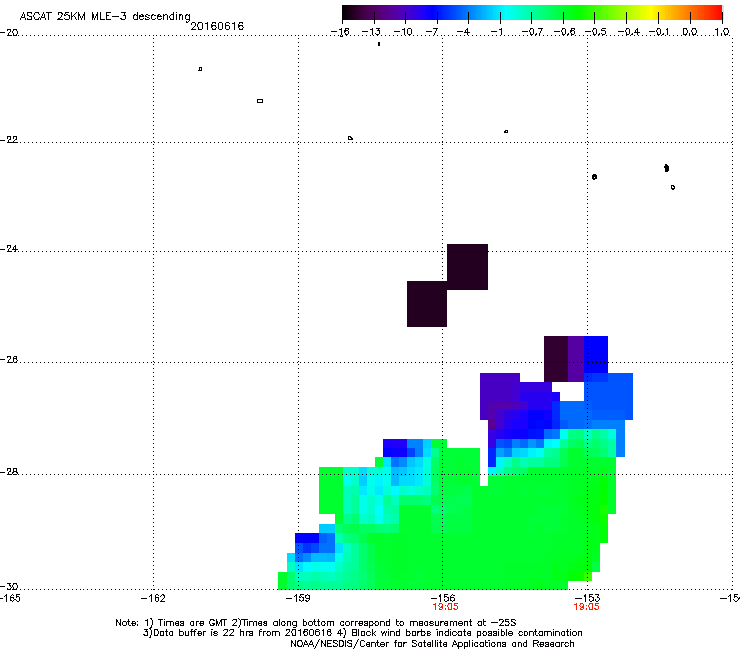Click the red time 19:05 under -153
This screenshot has width=740, height=650.
pos(586,607)
